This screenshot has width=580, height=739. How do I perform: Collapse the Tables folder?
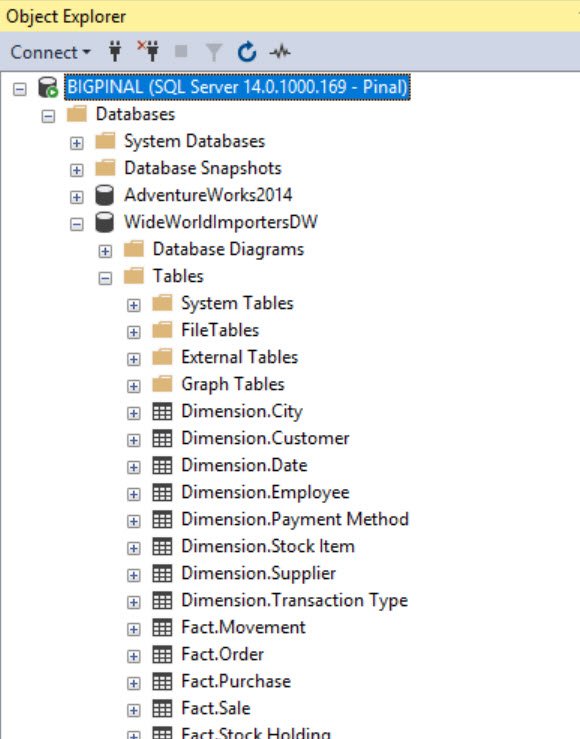[105, 278]
